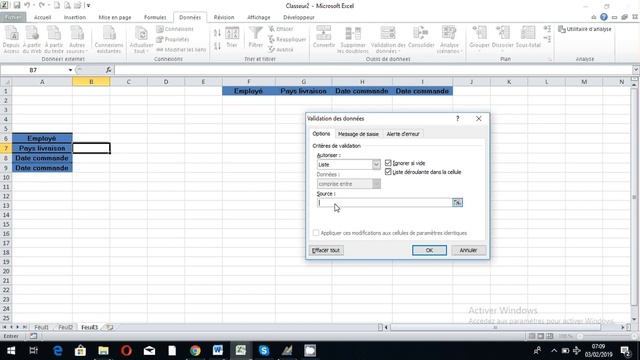
Task: Click the collapse-dialog icon in Source field
Action: pos(457,202)
